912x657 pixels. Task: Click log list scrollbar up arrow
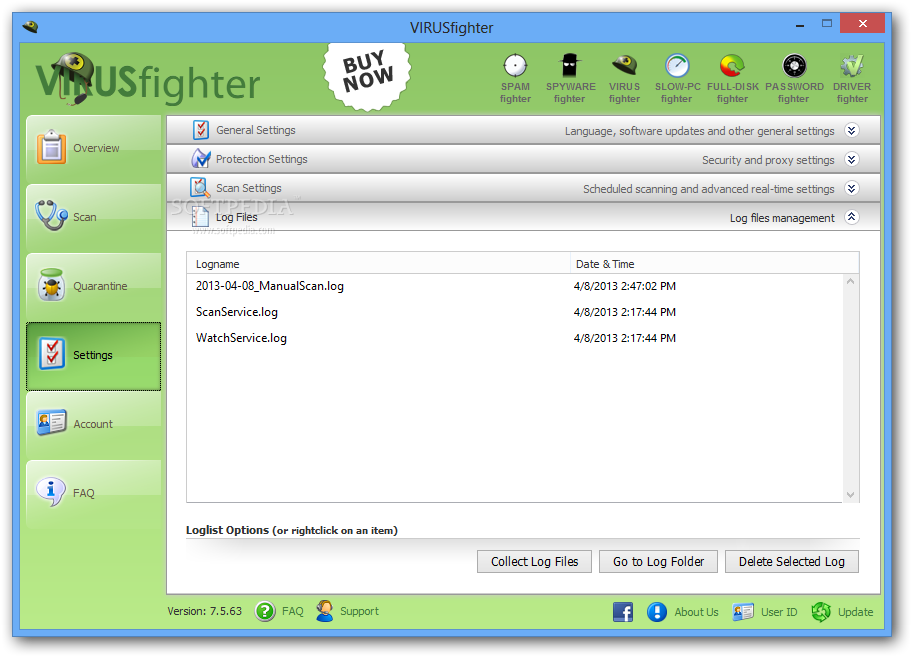pyautogui.click(x=850, y=281)
